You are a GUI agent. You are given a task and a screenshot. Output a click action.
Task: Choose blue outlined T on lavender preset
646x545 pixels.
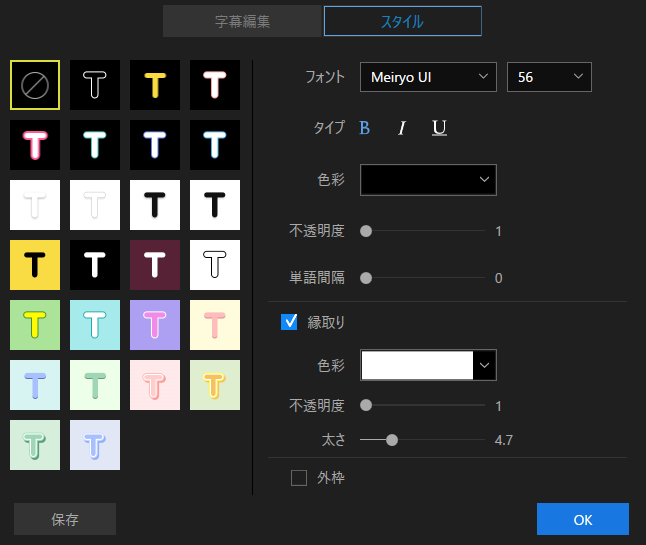95,445
